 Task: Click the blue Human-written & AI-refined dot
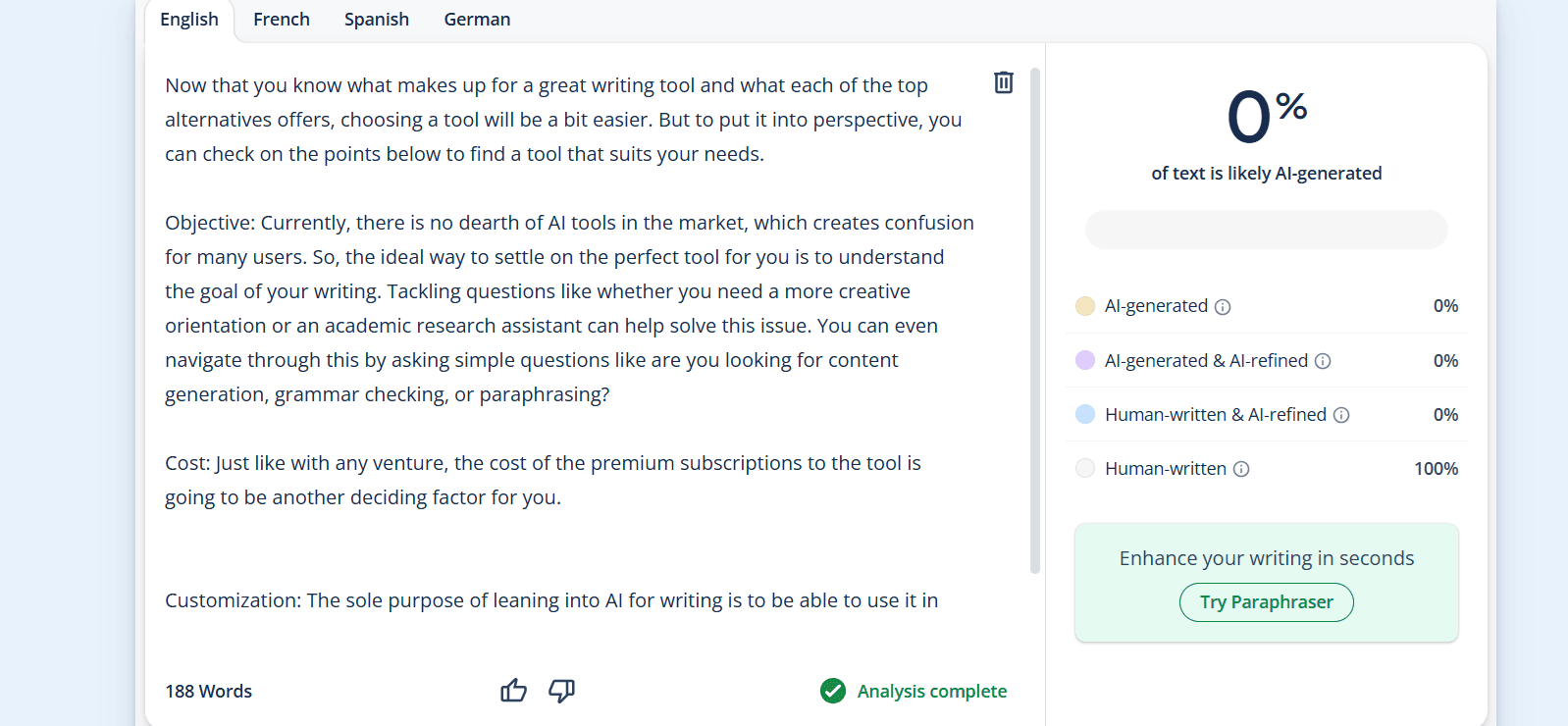(x=1085, y=414)
